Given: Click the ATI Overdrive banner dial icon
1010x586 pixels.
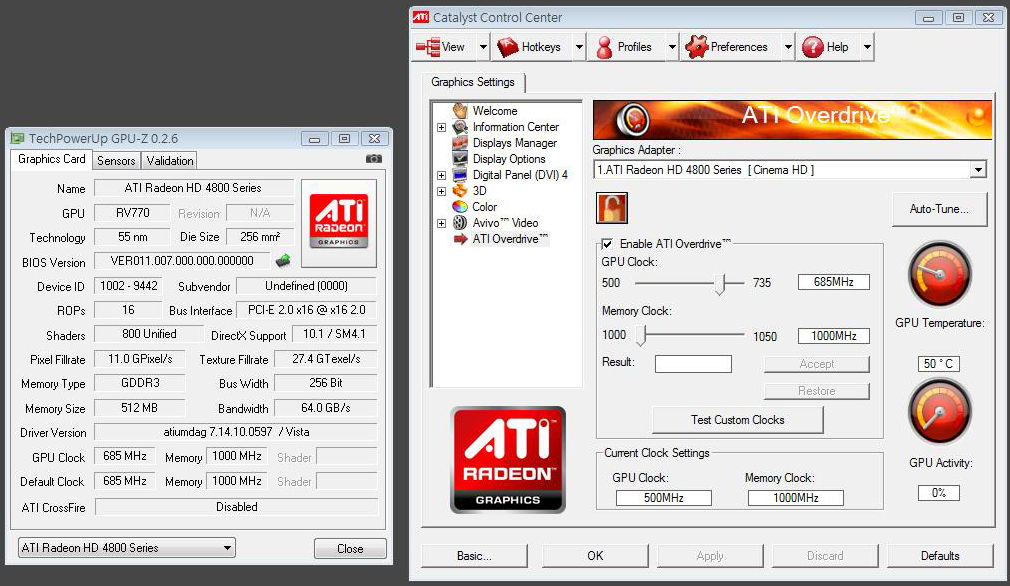Looking at the screenshot, I should [x=633, y=120].
